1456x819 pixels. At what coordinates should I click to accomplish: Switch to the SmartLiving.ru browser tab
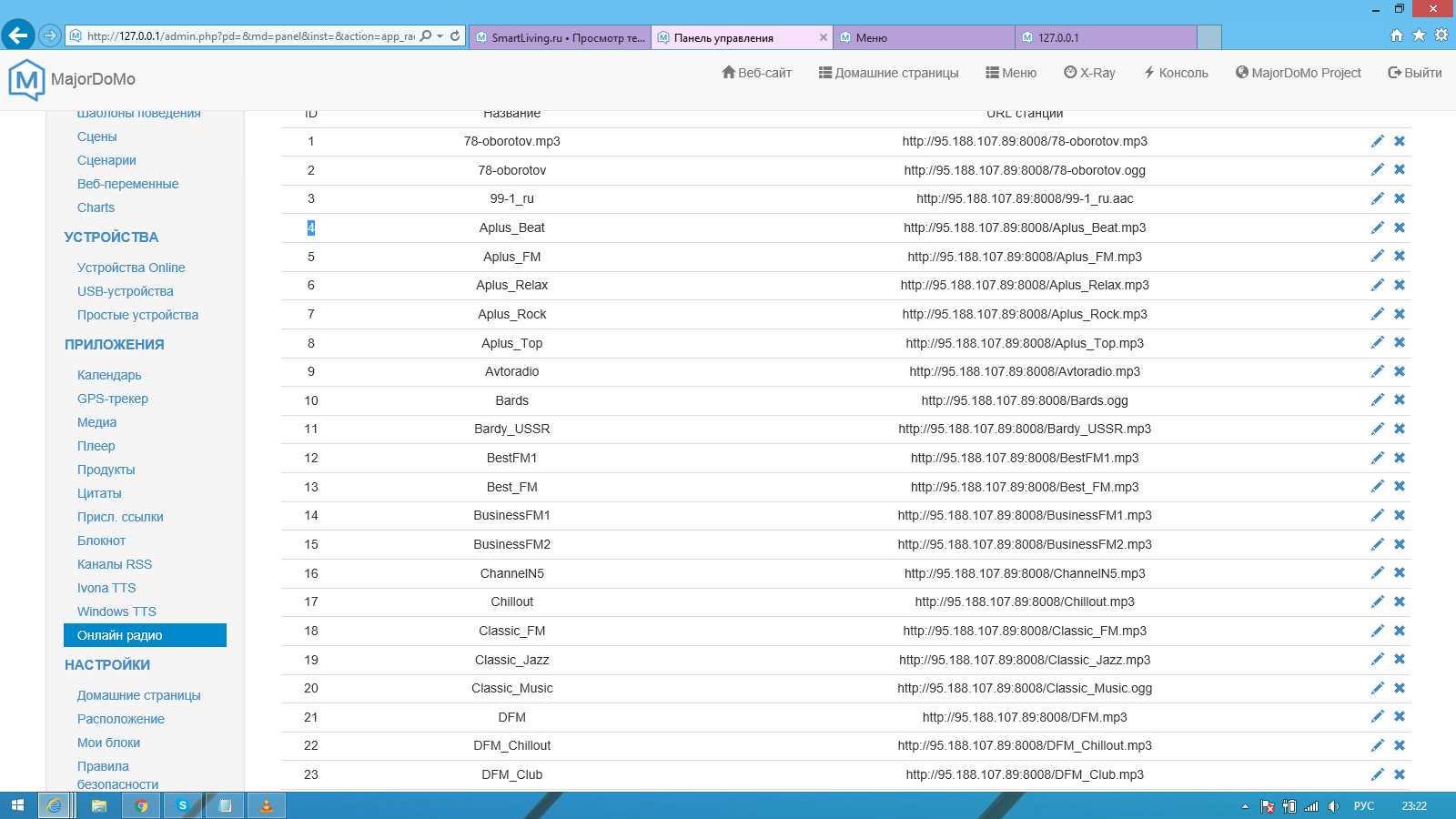[x=561, y=37]
